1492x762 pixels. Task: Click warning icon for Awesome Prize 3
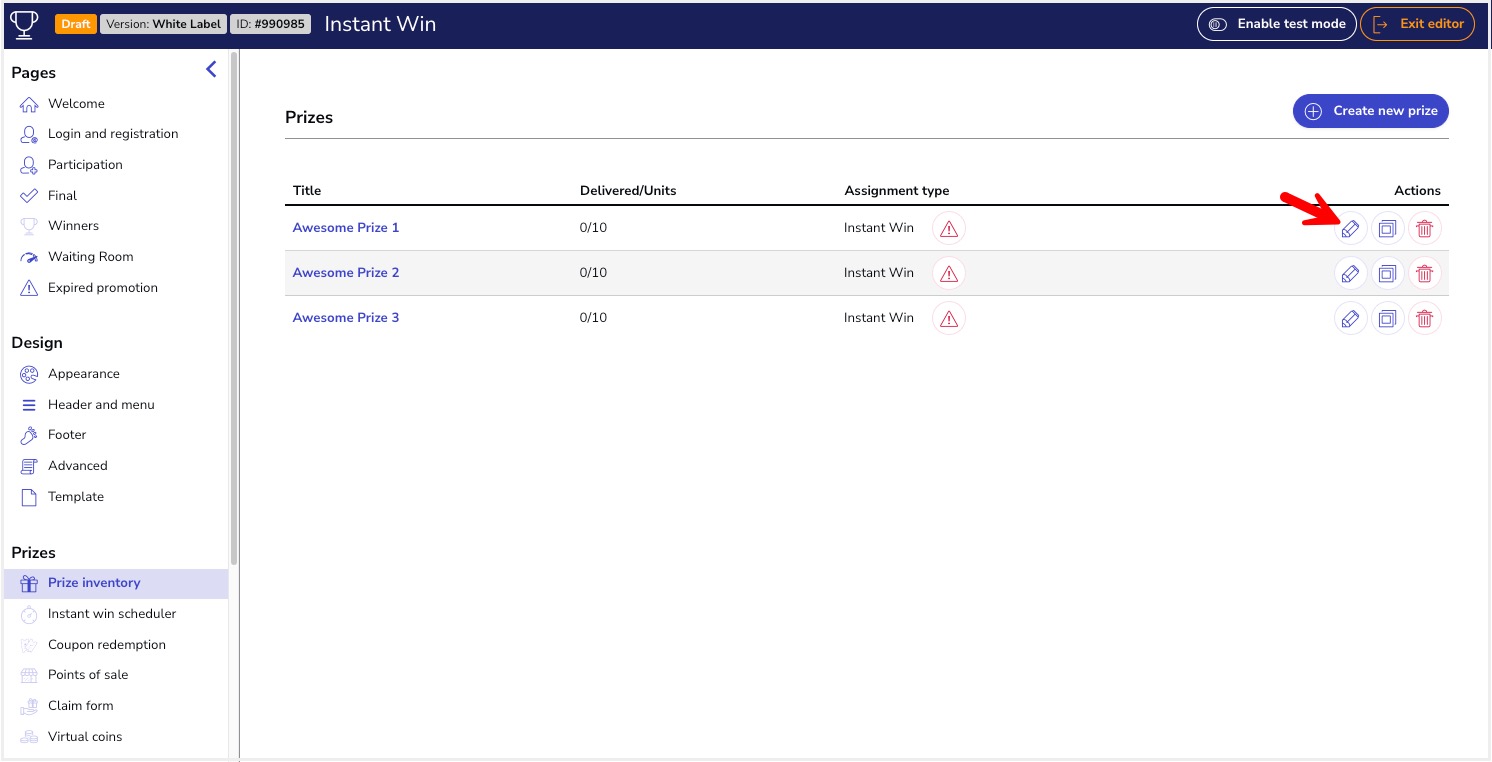[949, 319]
